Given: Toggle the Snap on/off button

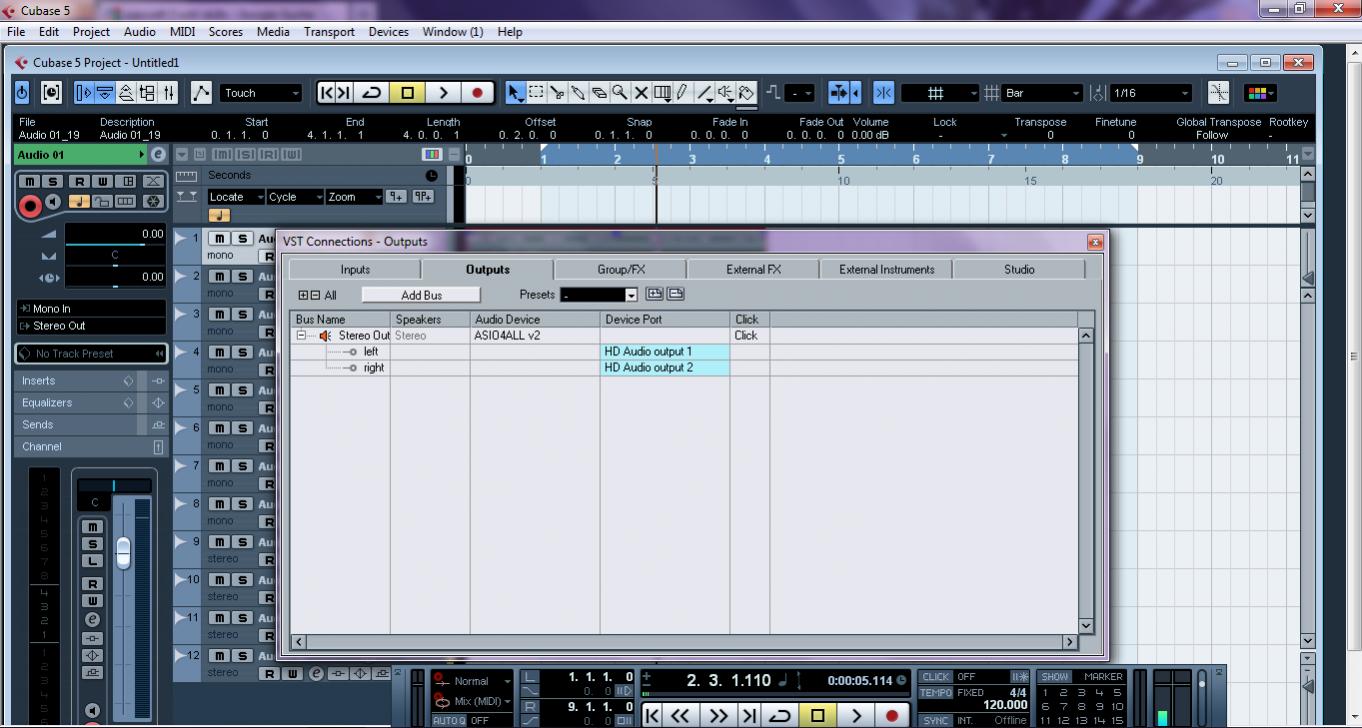Looking at the screenshot, I should pos(884,93).
